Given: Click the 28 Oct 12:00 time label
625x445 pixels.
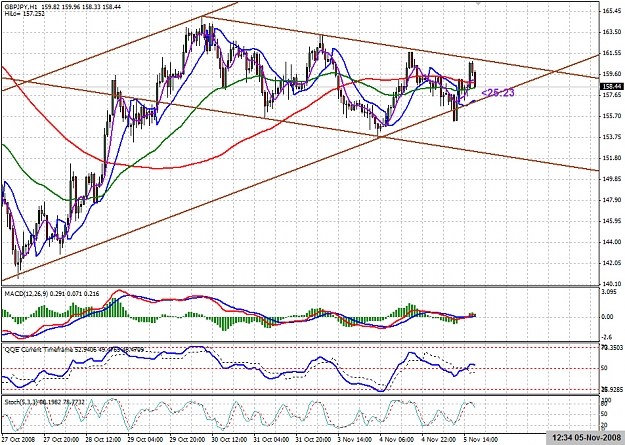Looking at the screenshot, I should coord(102,439).
